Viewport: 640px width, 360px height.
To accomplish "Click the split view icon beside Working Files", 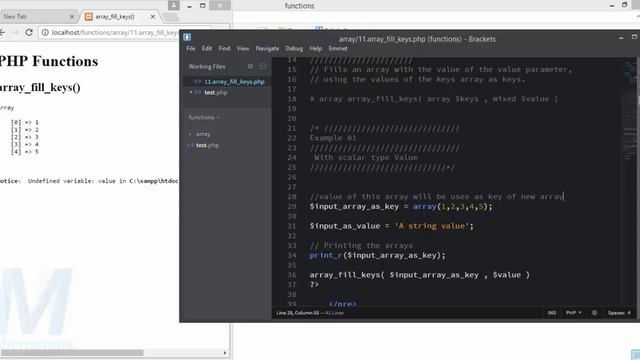I will click(x=263, y=66).
